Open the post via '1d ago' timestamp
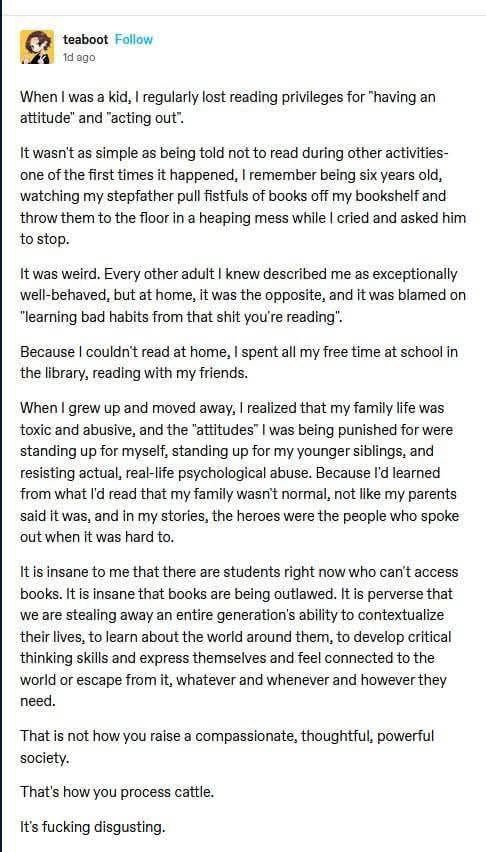The image size is (486, 852). click(x=79, y=57)
